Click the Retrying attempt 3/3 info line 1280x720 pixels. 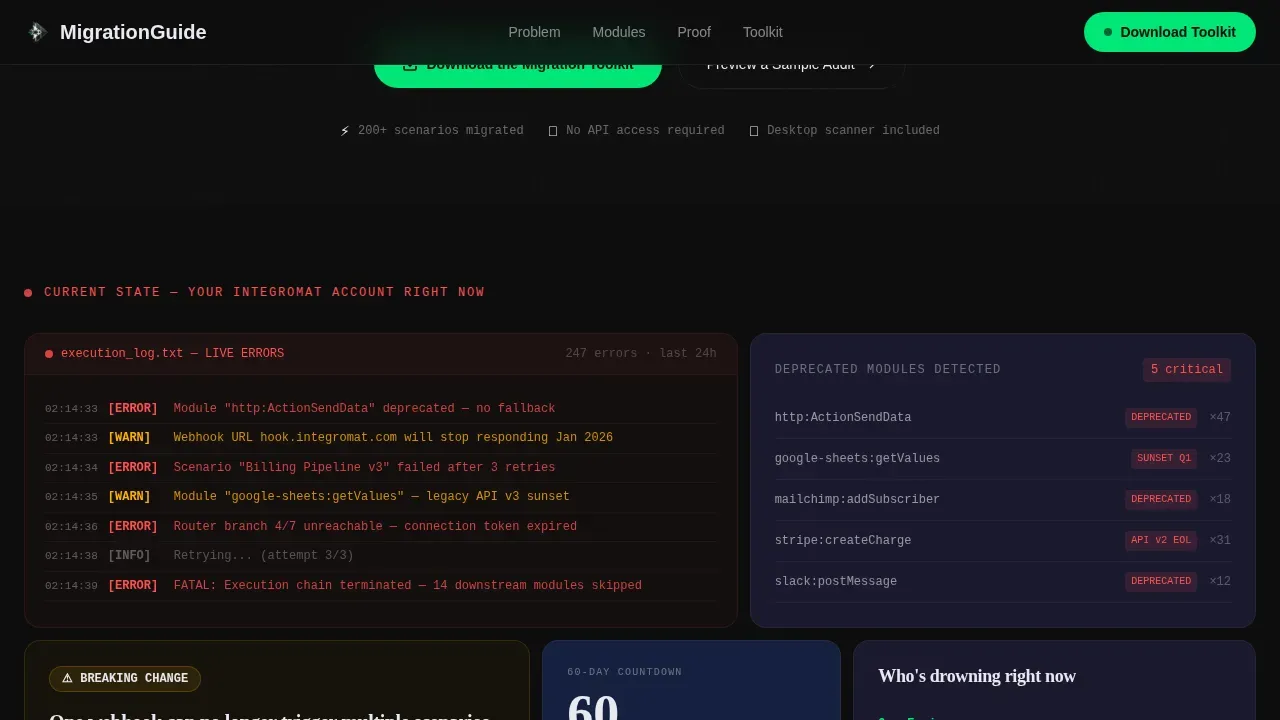[x=380, y=556]
